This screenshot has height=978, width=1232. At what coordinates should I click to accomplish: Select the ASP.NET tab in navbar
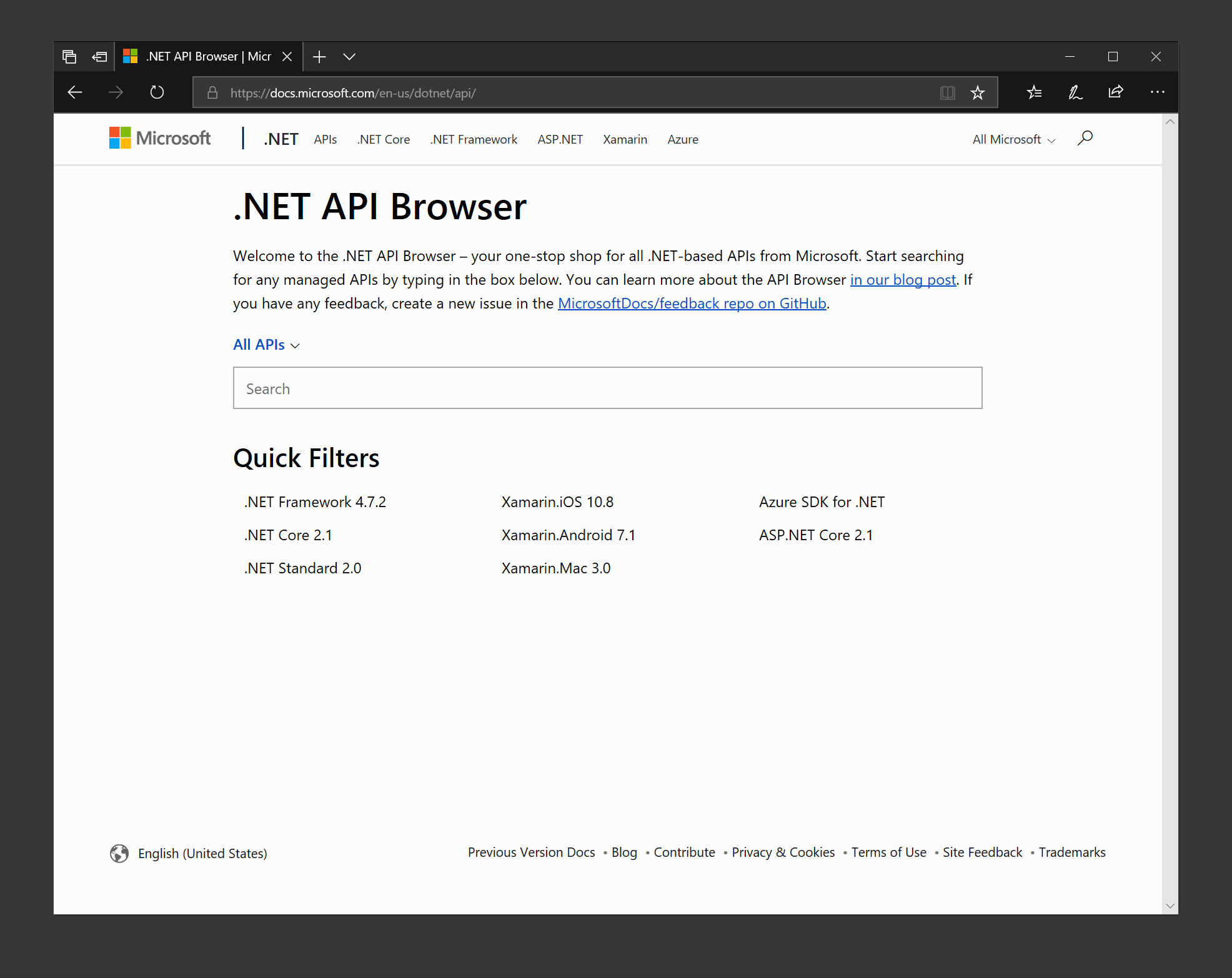point(559,139)
